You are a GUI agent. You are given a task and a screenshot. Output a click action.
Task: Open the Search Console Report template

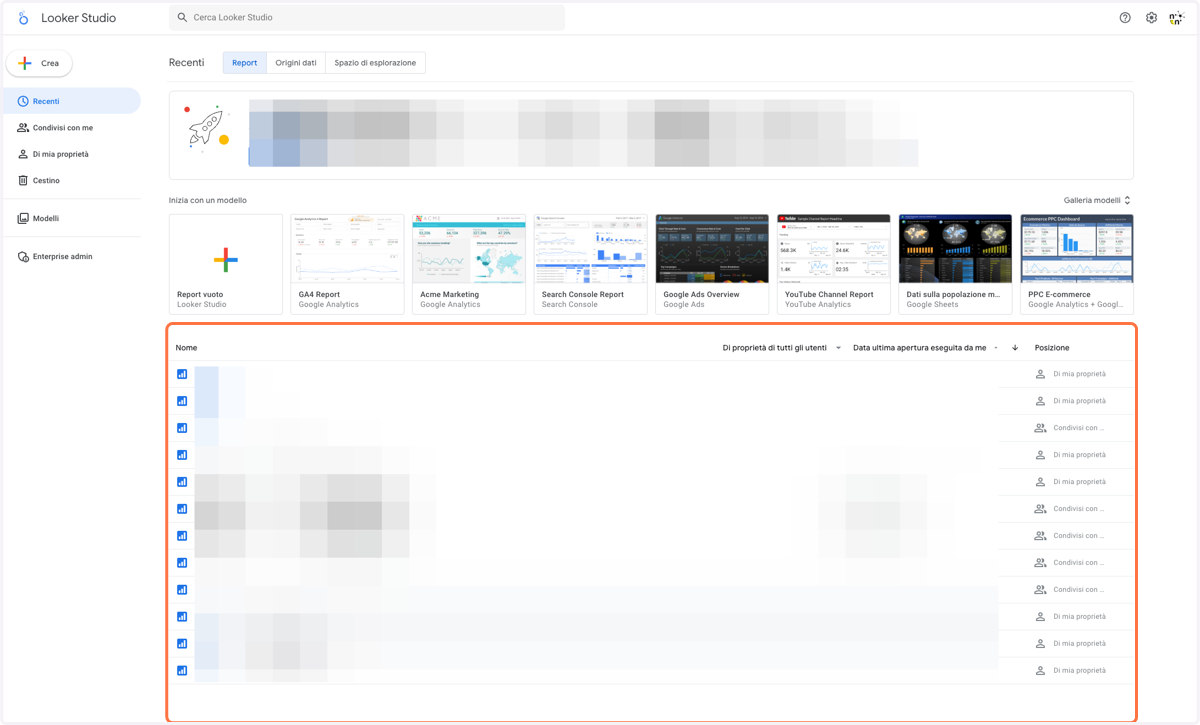[x=590, y=264]
